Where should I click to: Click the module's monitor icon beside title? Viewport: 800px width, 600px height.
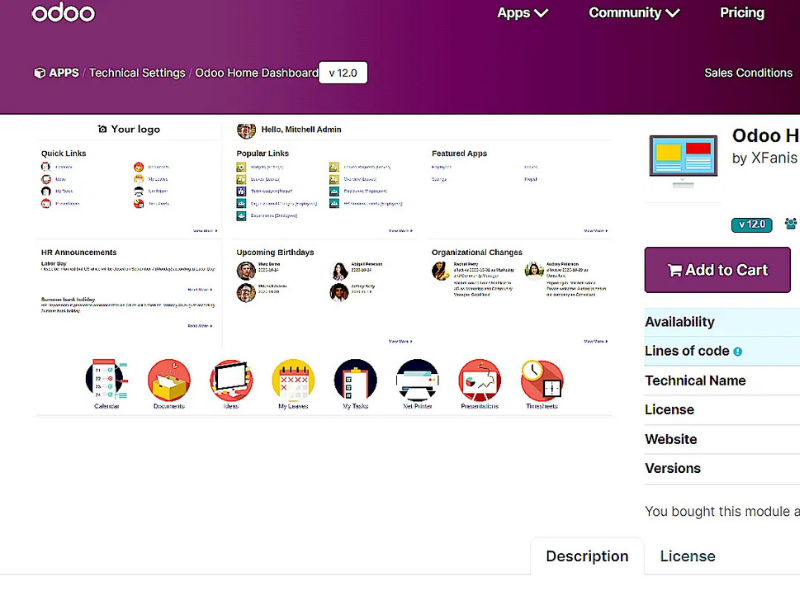(683, 160)
